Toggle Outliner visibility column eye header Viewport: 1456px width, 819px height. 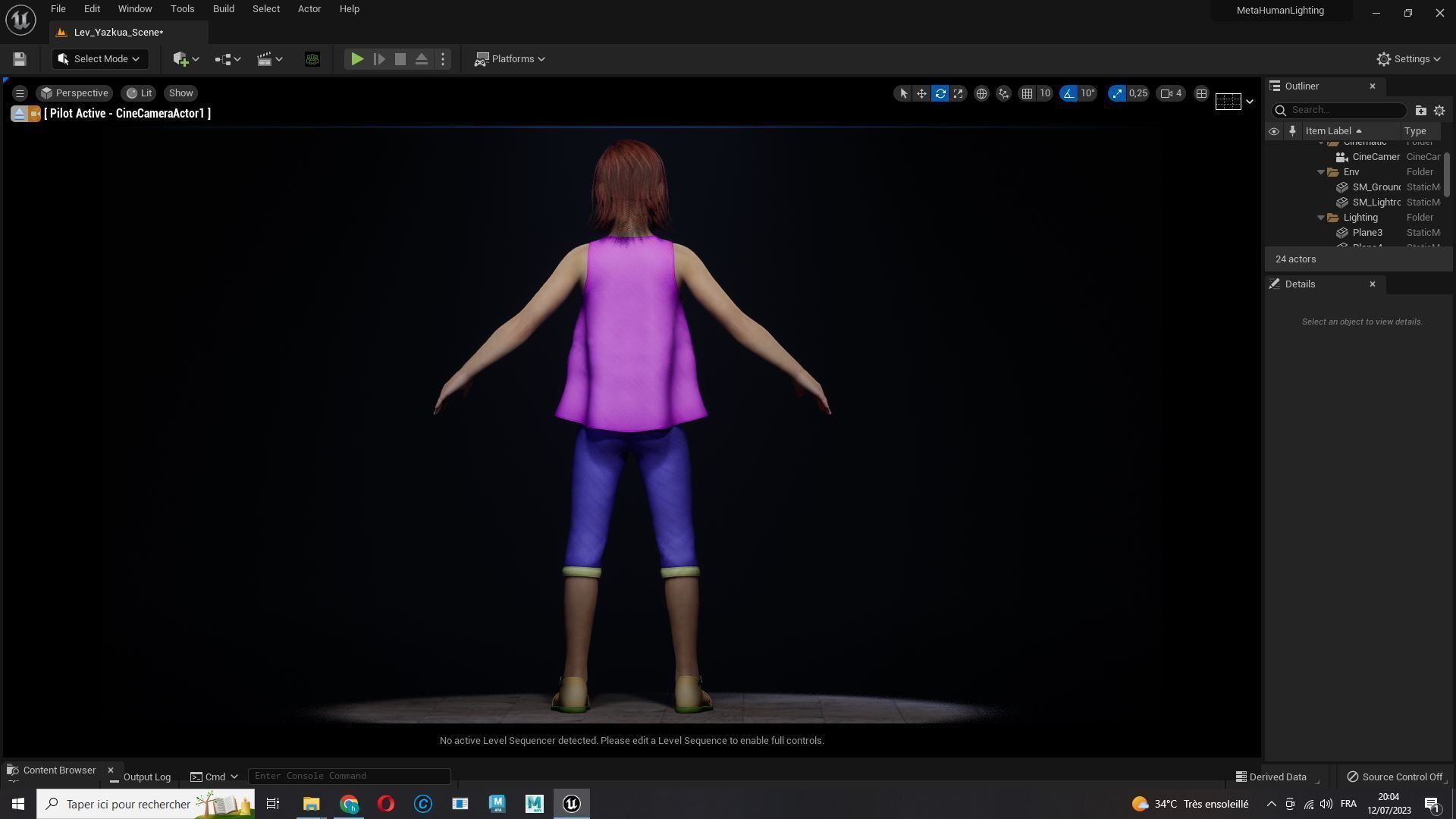(x=1274, y=131)
